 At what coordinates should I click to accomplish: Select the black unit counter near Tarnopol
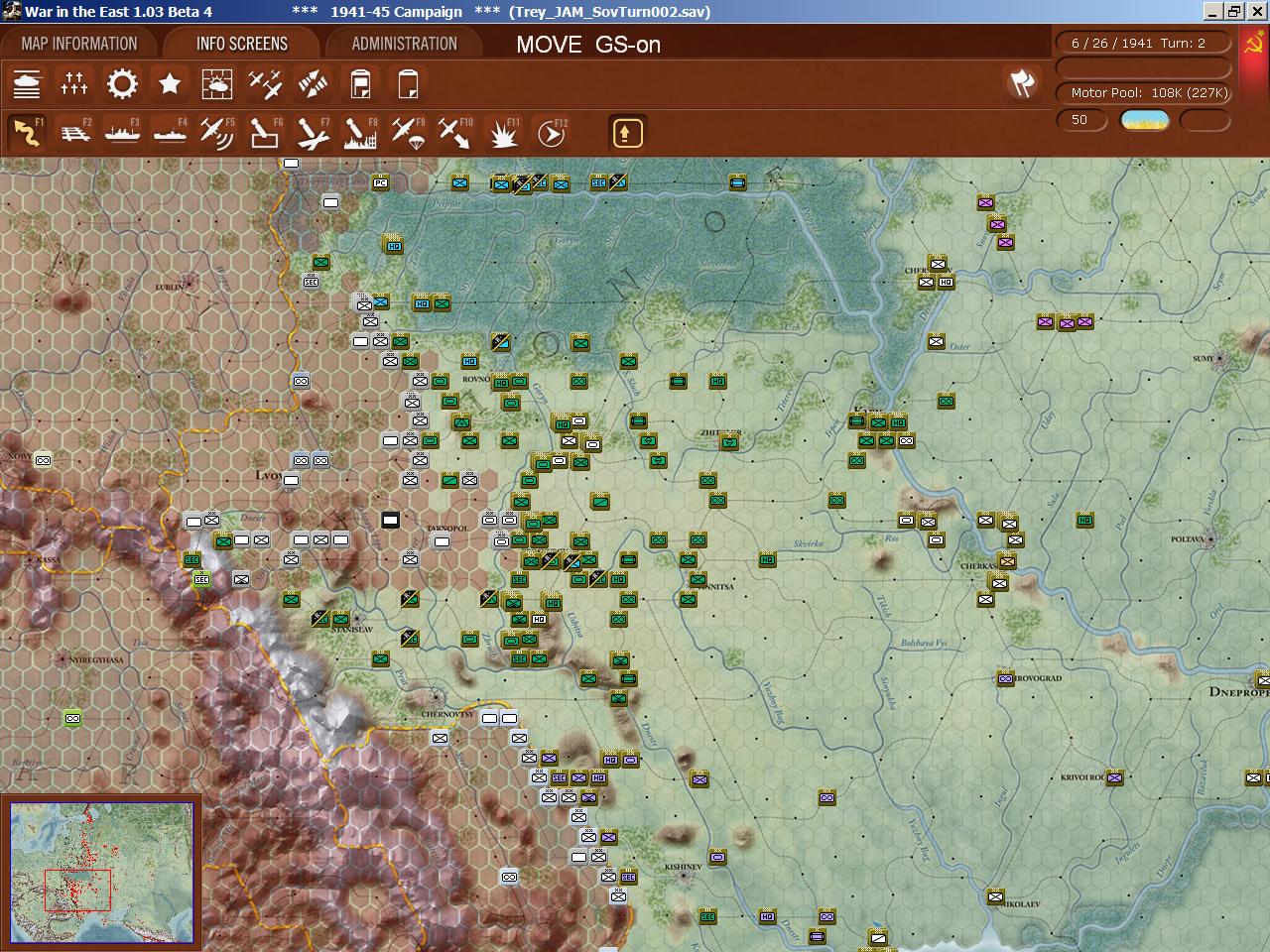[390, 520]
